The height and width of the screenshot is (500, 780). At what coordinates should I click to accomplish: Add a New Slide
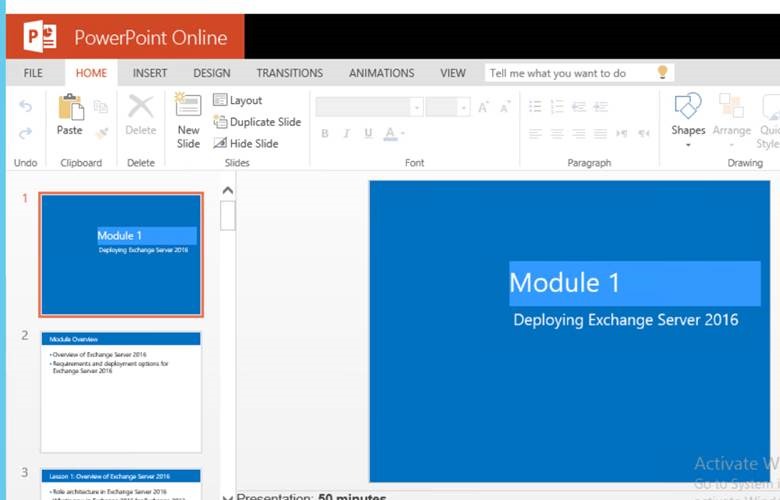coord(189,120)
